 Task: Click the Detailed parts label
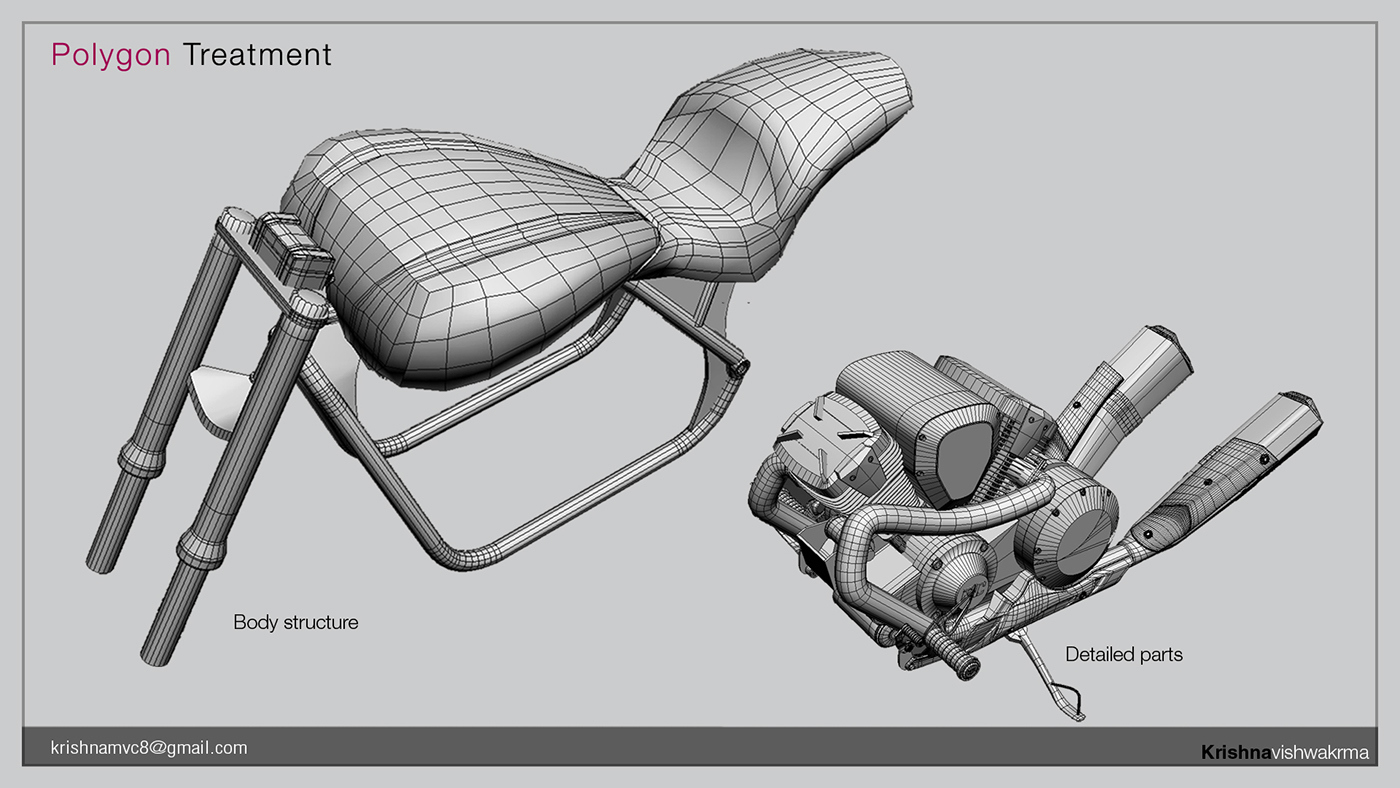[x=1124, y=654]
